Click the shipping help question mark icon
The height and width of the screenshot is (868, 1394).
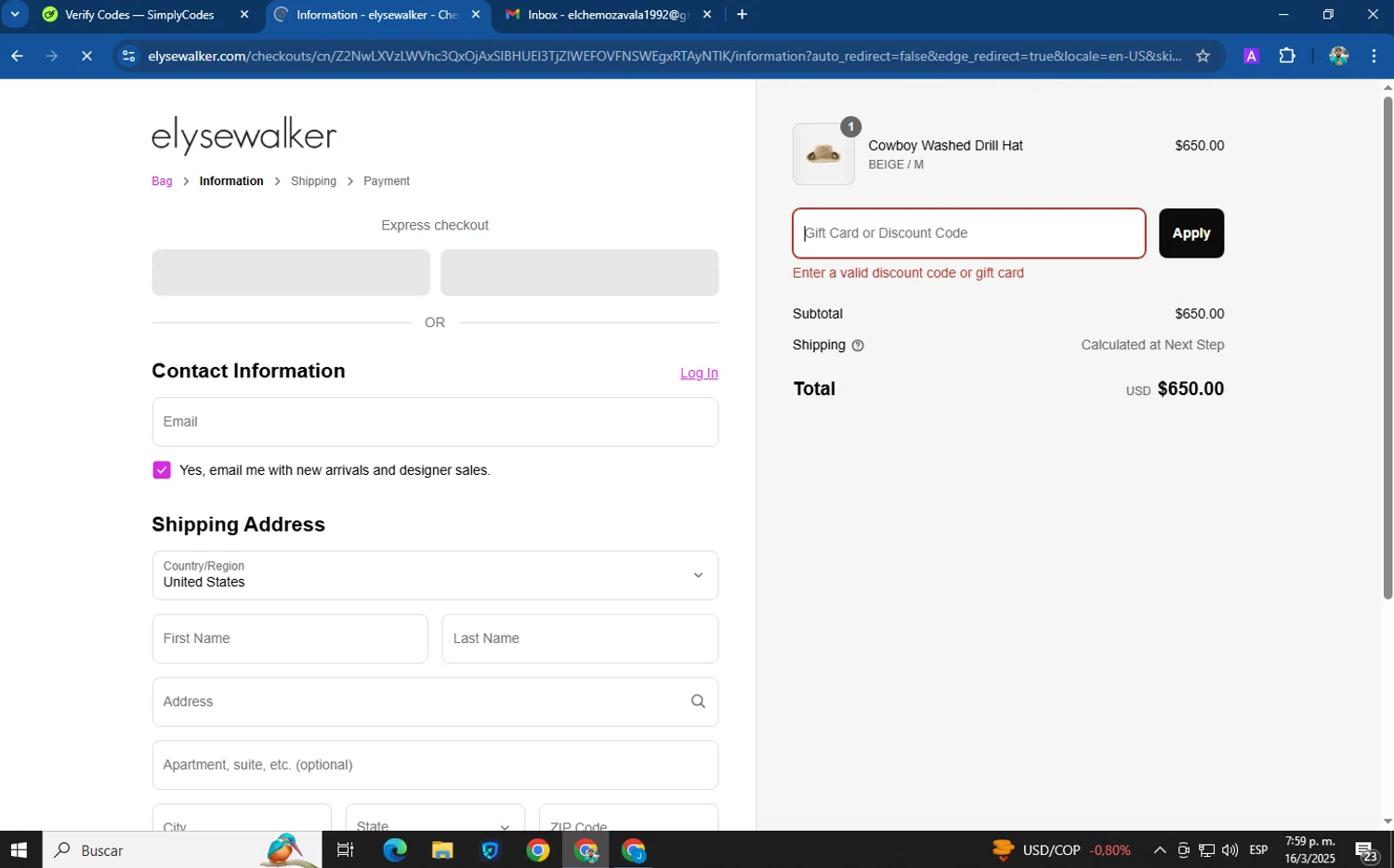pyautogui.click(x=858, y=346)
